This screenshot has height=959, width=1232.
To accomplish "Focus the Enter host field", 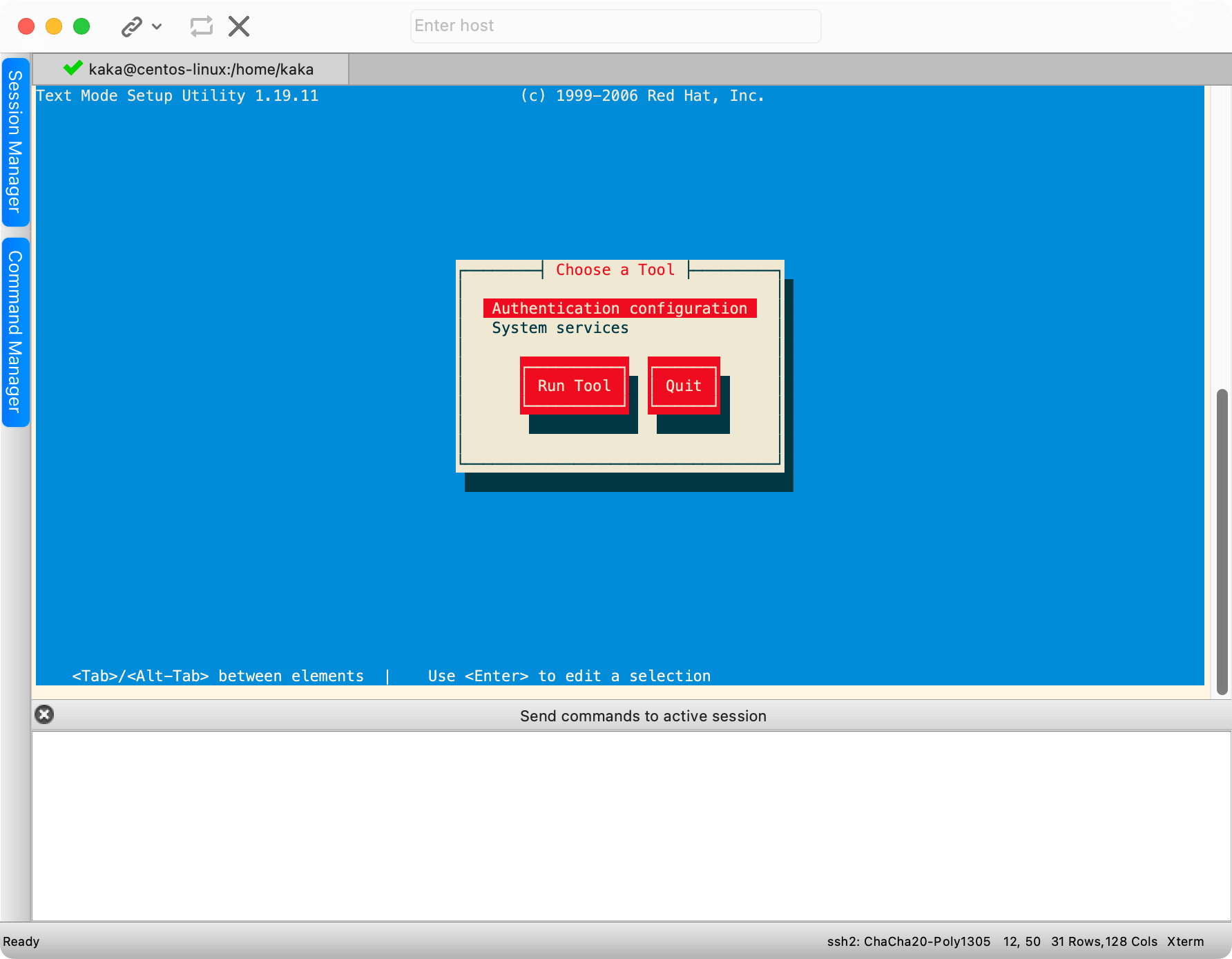I will click(615, 26).
